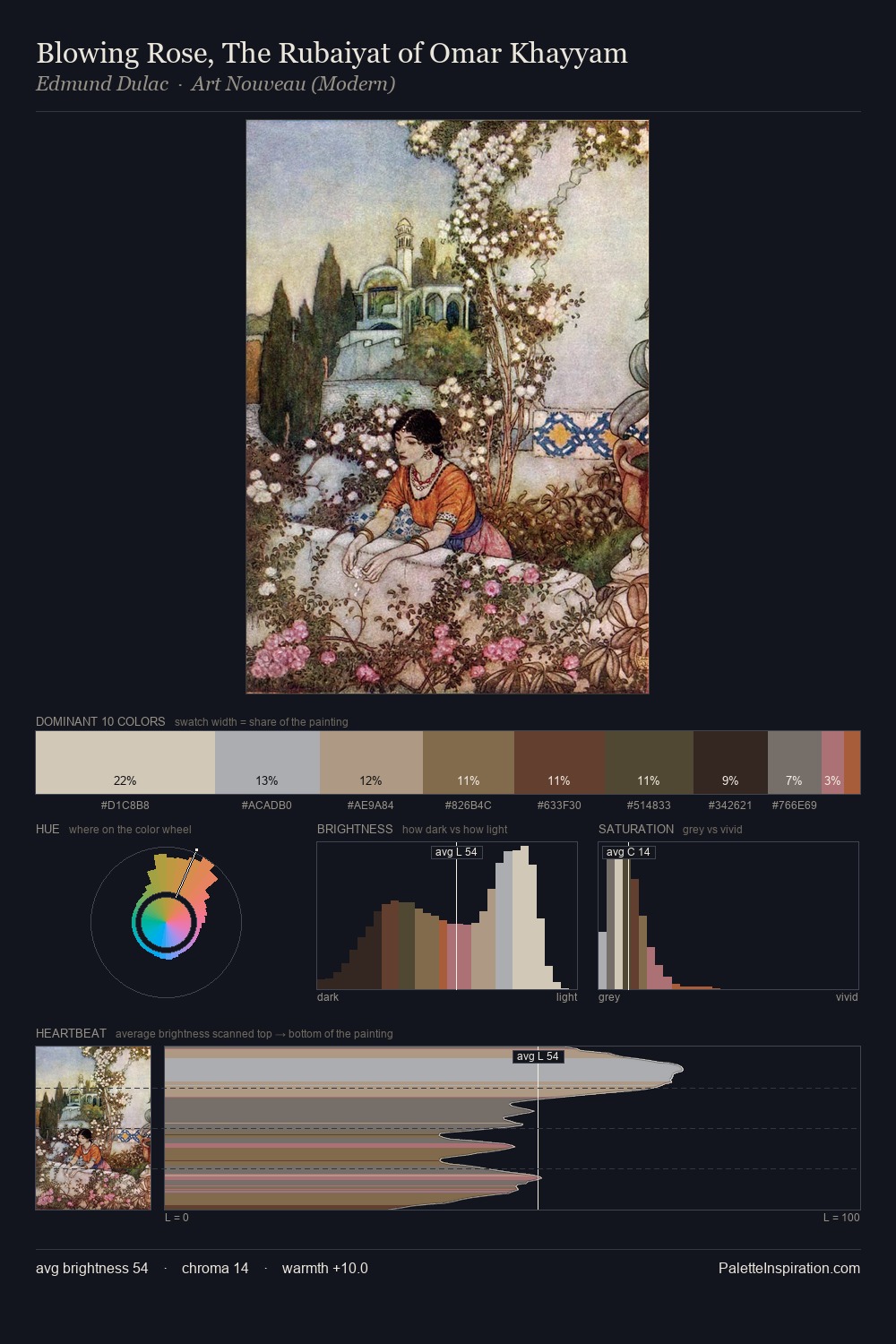The height and width of the screenshot is (1344, 896).
Task: Click the avg brightness 54 footer stat
Action: (x=92, y=1268)
